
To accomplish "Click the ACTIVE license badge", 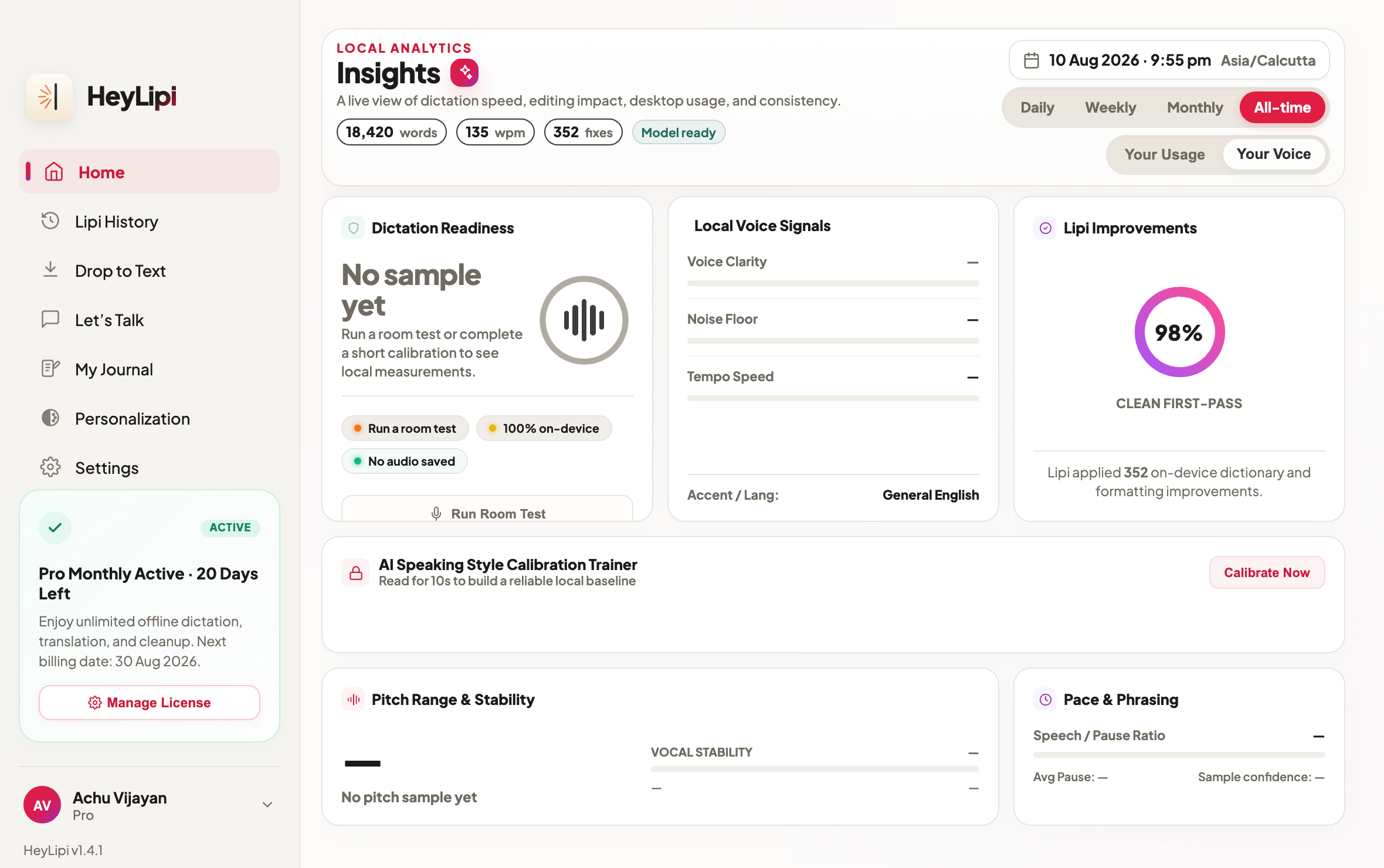I will tap(230, 527).
